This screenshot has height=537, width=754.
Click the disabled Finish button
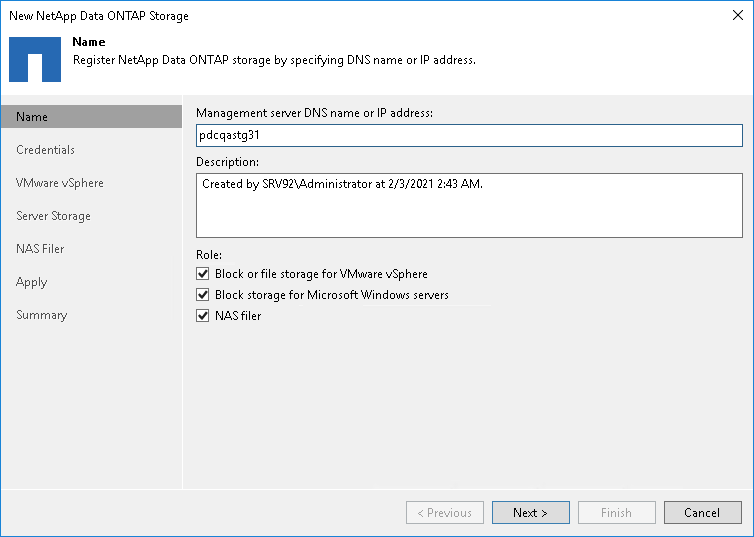pos(616,512)
